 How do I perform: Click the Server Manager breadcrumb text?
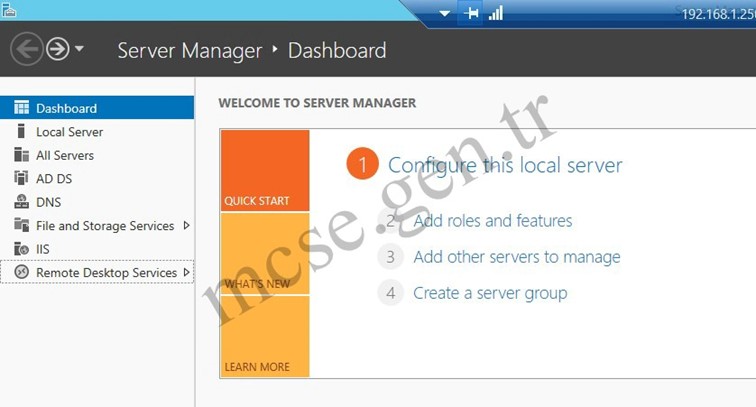190,51
